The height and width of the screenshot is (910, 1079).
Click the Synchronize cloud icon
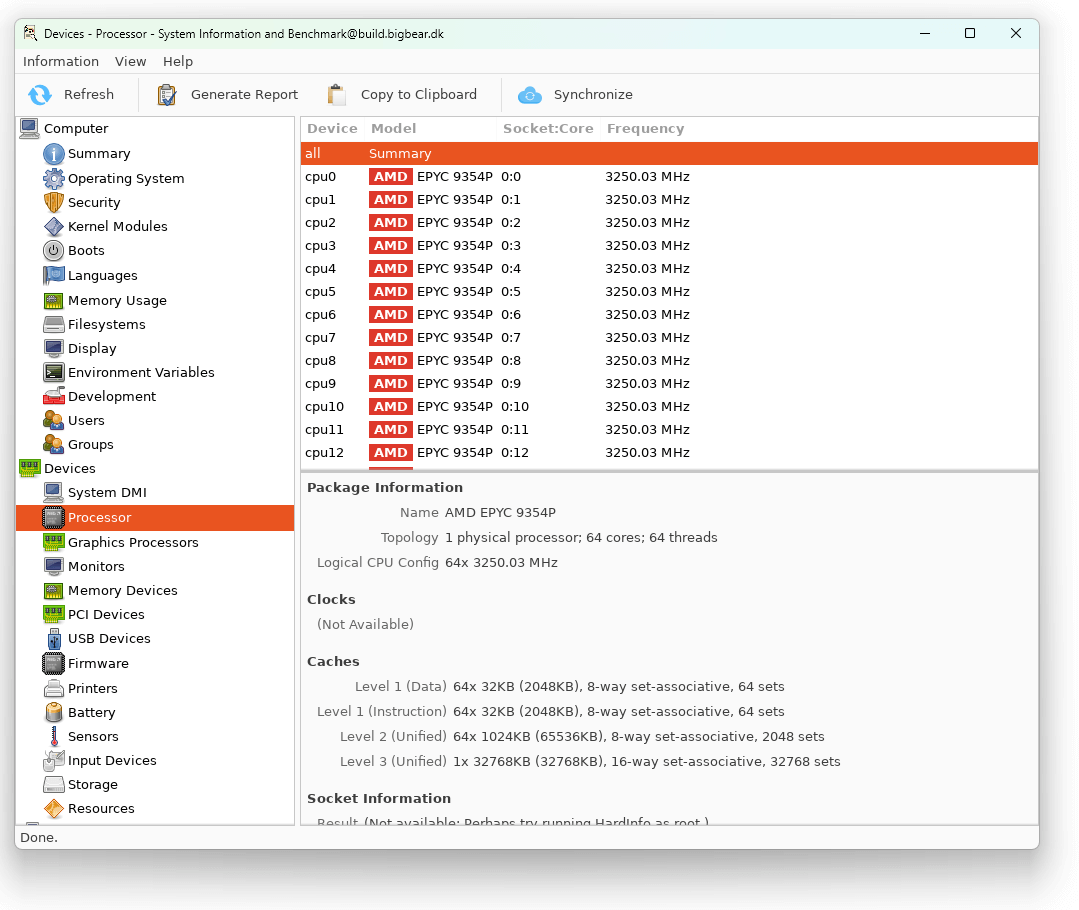pos(530,94)
